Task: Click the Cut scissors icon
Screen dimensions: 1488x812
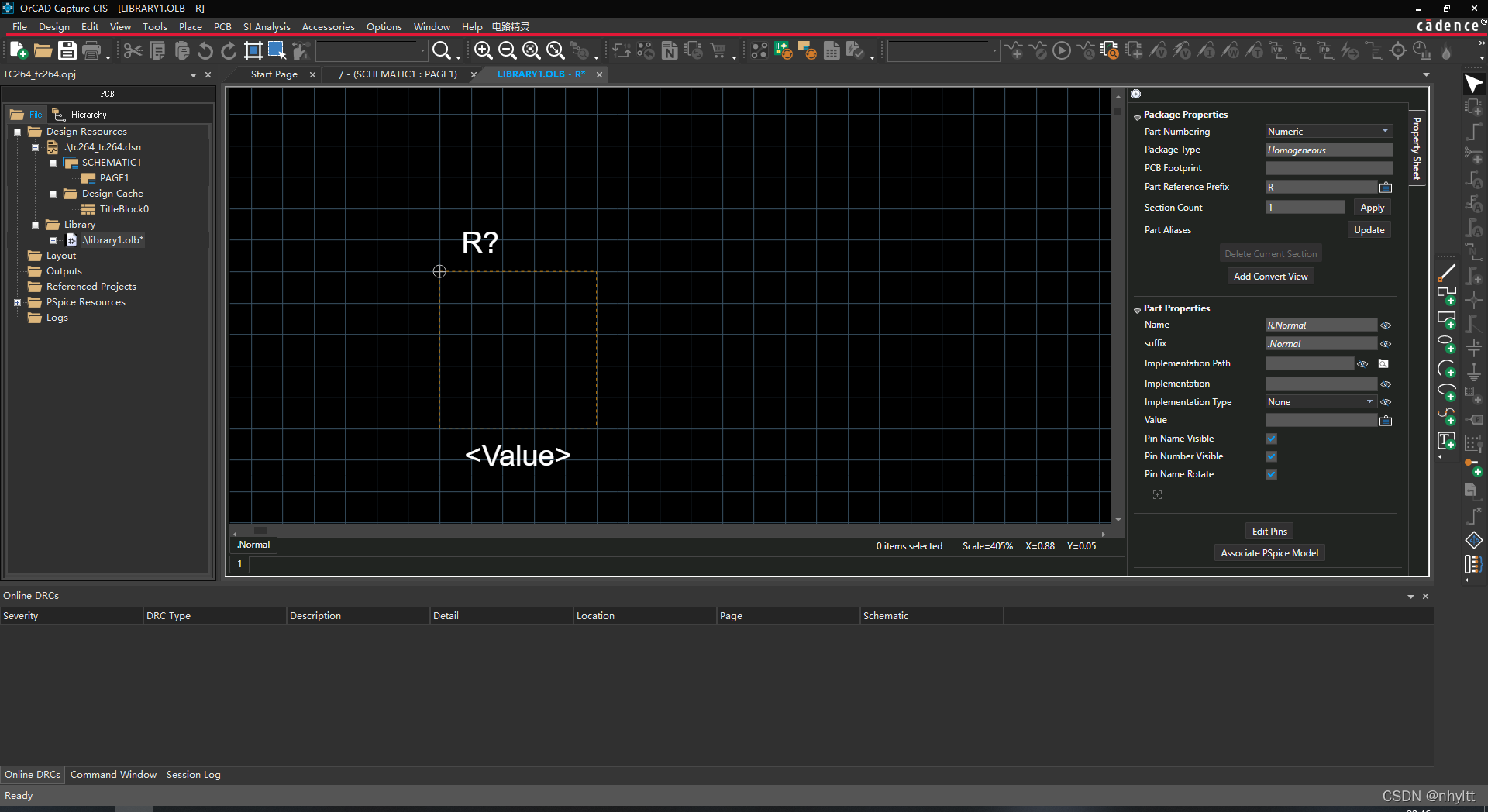Action: [x=133, y=51]
